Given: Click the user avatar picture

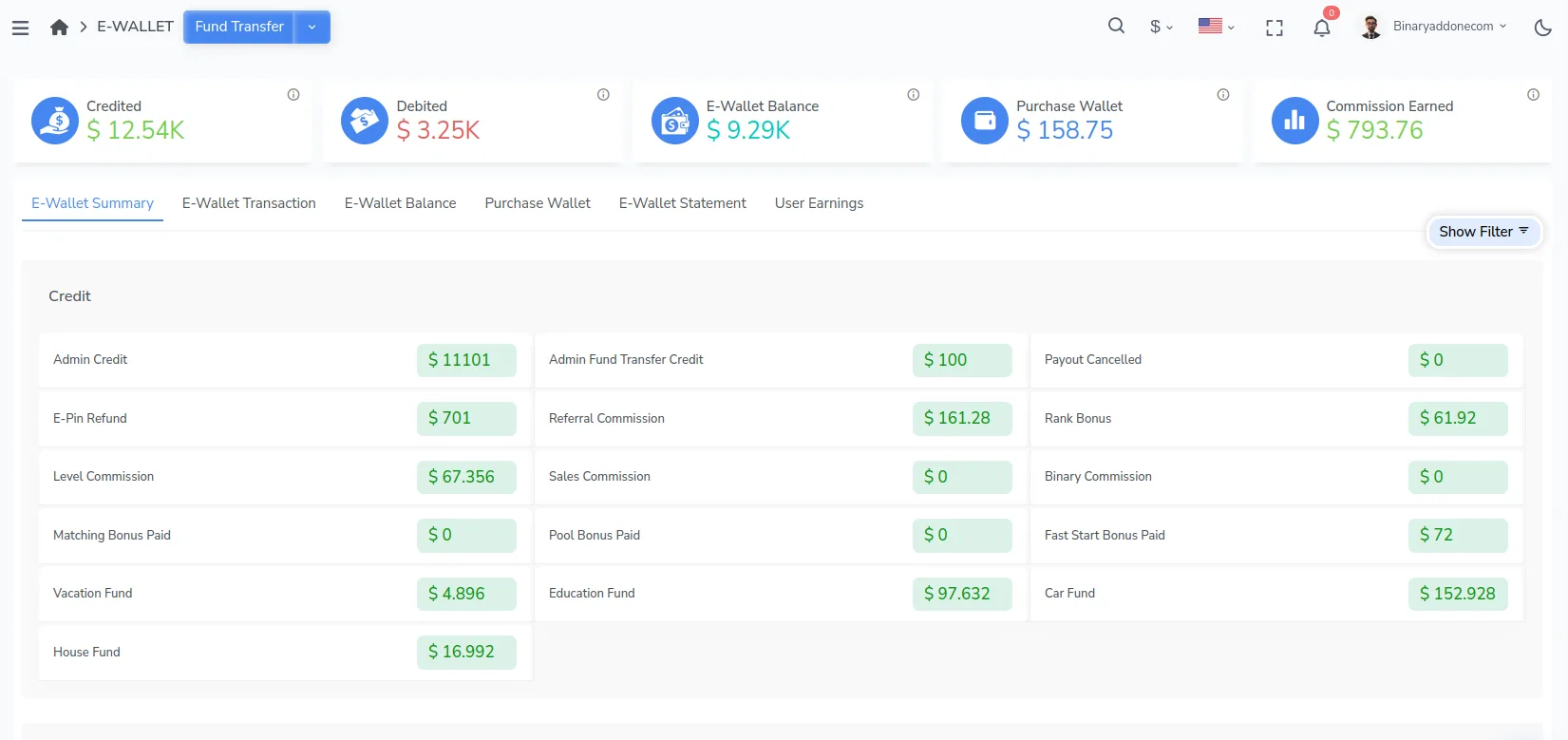Looking at the screenshot, I should (1370, 27).
